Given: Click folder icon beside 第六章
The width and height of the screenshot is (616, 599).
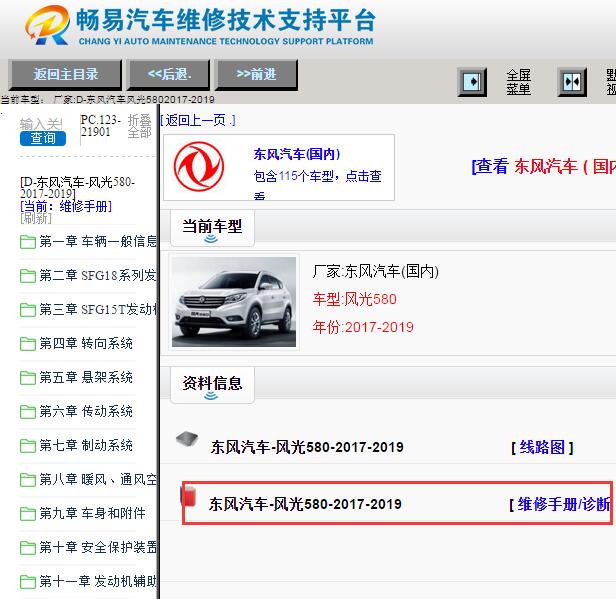Looking at the screenshot, I should pos(28,412).
